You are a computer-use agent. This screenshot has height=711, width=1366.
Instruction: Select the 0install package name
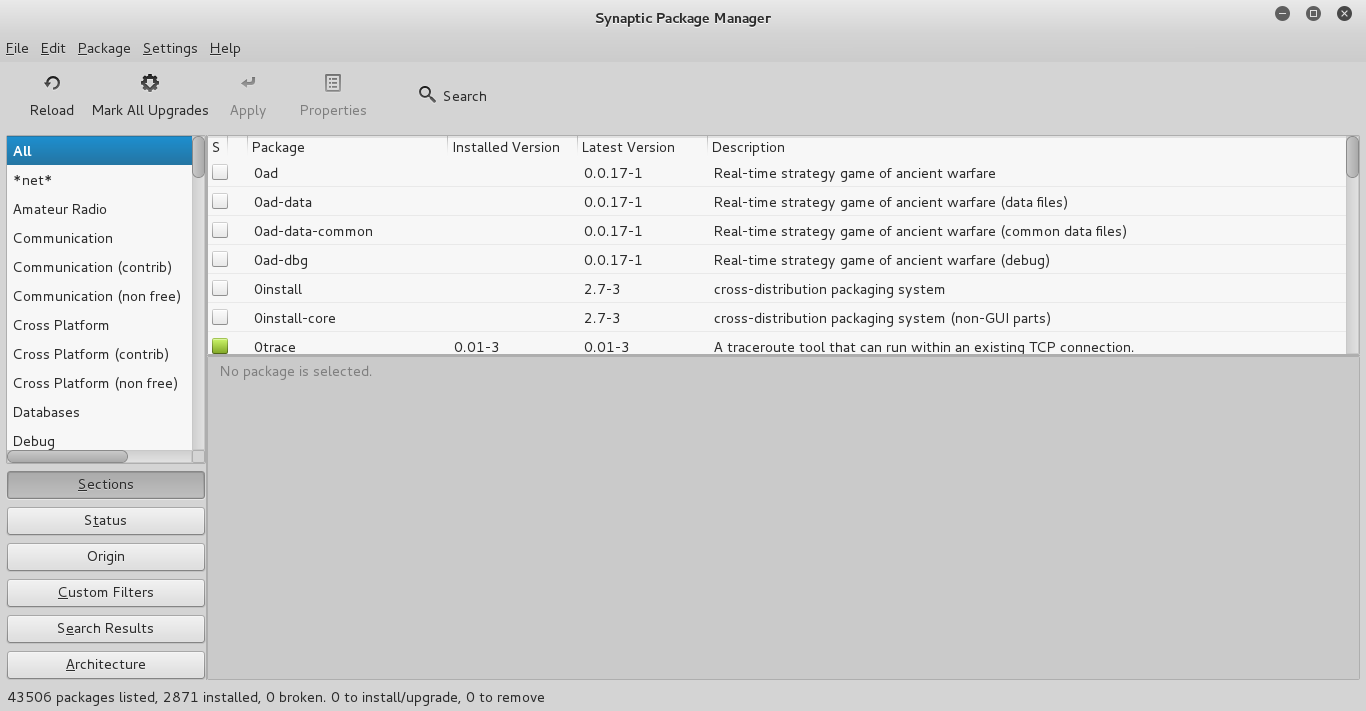pos(278,289)
